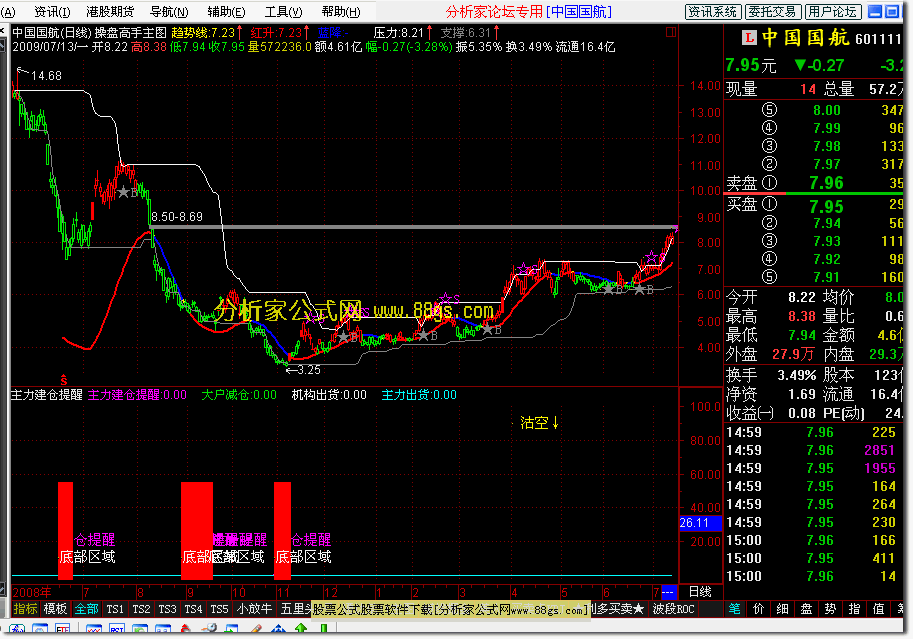The height and width of the screenshot is (639, 913).
Task: Switch to the 指 tab in the quote panel
Action: coord(854,609)
